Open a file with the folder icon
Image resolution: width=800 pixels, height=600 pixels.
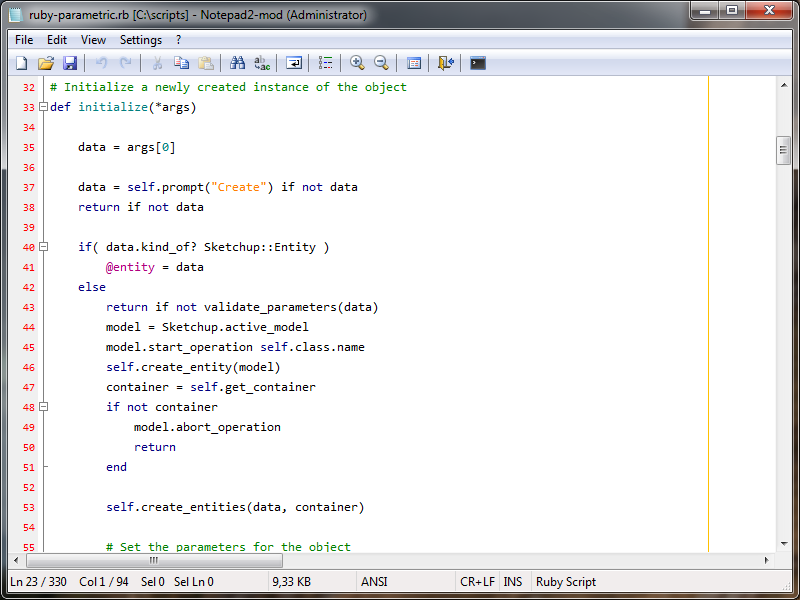(45, 63)
